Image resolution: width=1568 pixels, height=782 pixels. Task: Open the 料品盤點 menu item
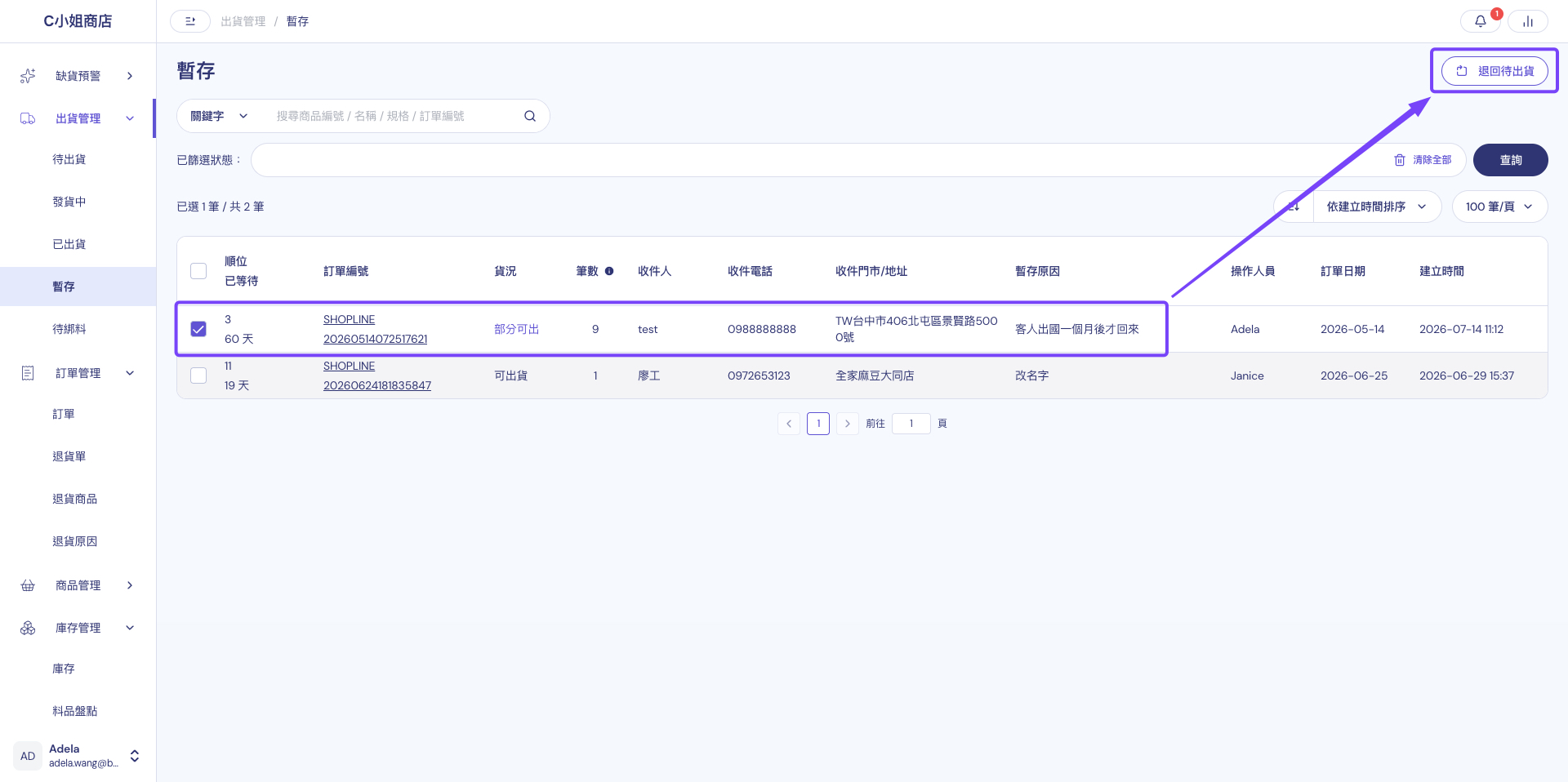pos(75,711)
